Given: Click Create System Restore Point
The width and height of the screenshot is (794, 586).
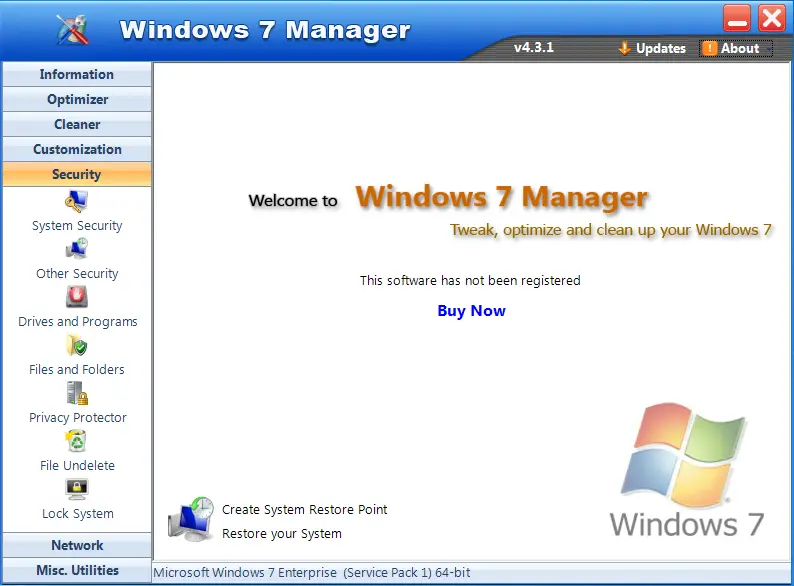Looking at the screenshot, I should click(x=304, y=510).
